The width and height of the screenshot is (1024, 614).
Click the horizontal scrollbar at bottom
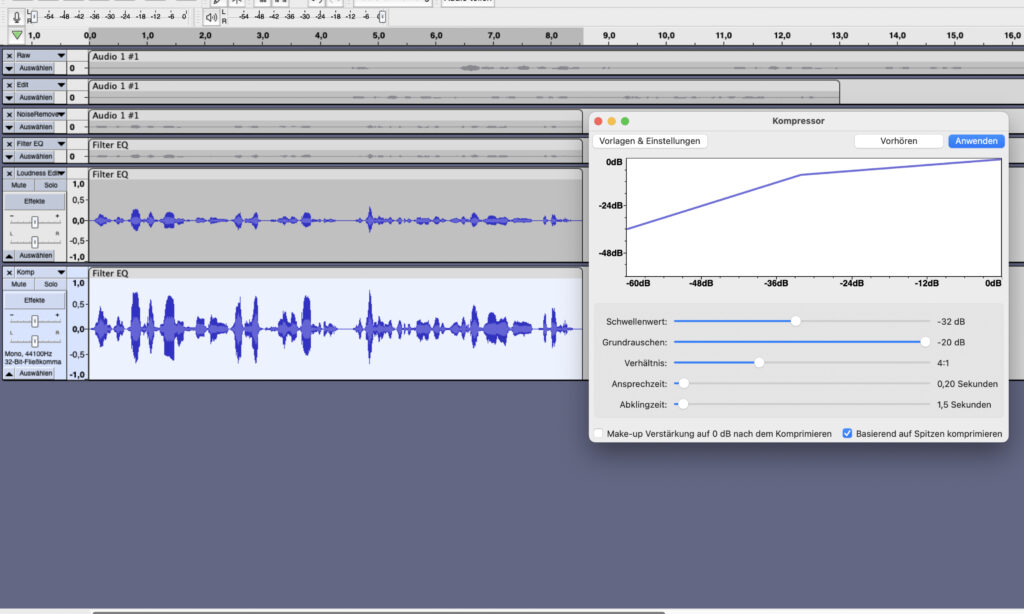379,612
